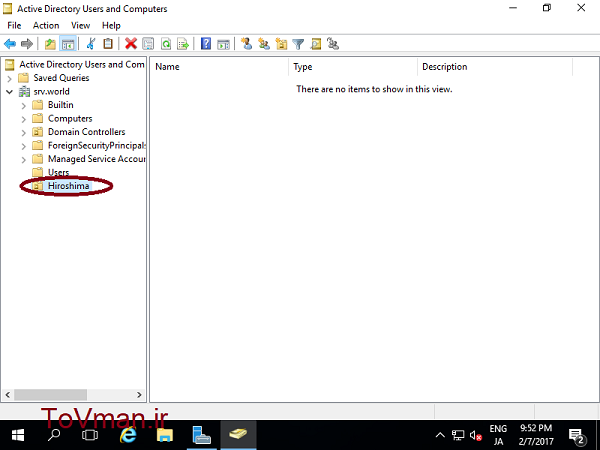The image size is (600, 450).
Task: Expand Managed Service Accounts node
Action: pyautogui.click(x=24, y=160)
